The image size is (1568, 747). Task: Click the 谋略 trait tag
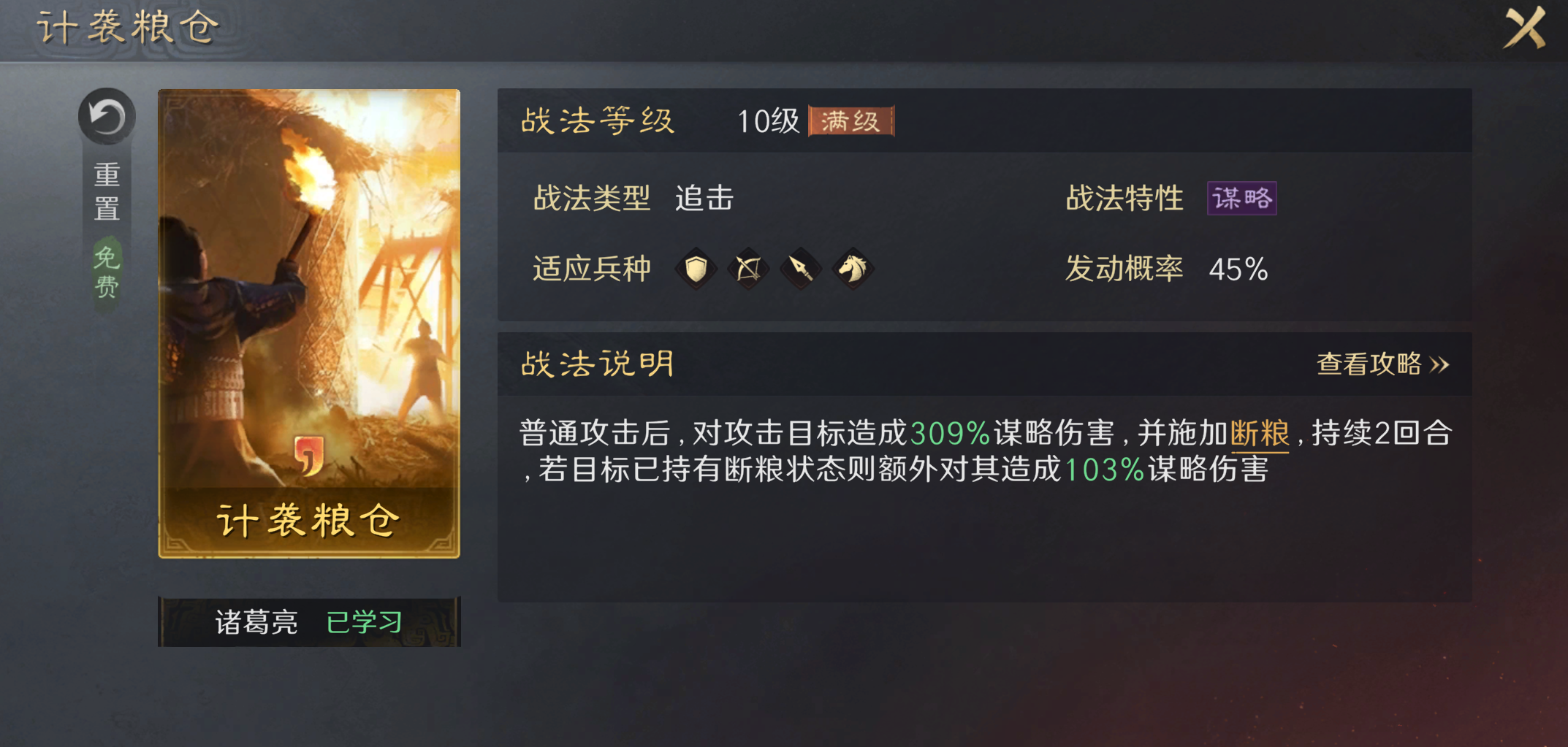(x=1241, y=198)
